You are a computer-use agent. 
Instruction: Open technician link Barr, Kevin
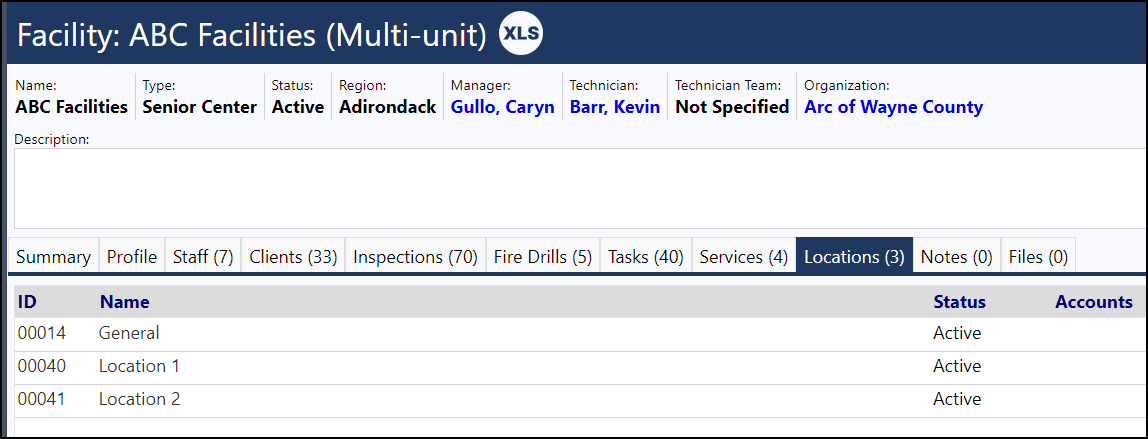[x=615, y=107]
